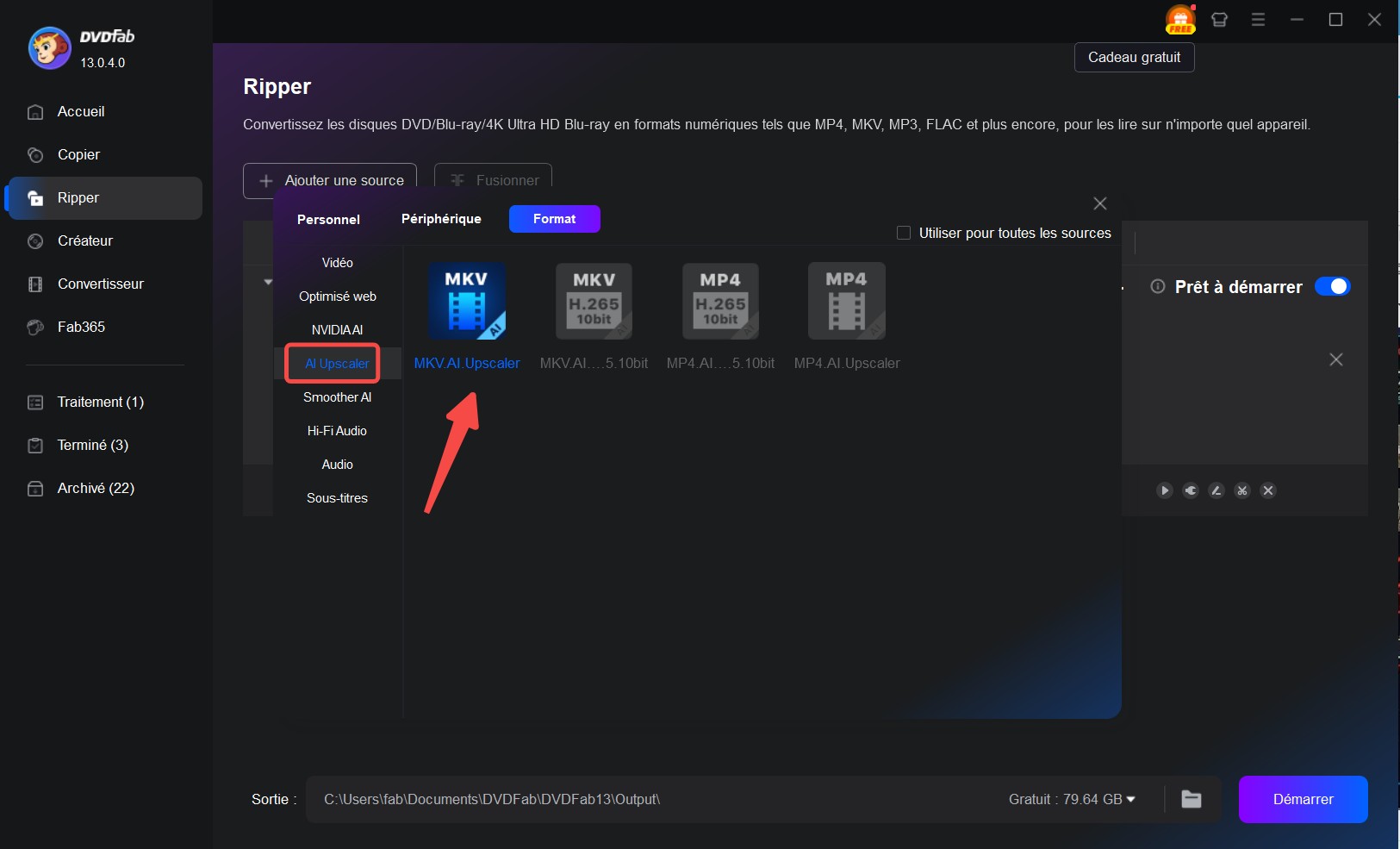Select the MKV.AI.Upscaler format profile
This screenshot has width=1400, height=849.
coord(467,302)
